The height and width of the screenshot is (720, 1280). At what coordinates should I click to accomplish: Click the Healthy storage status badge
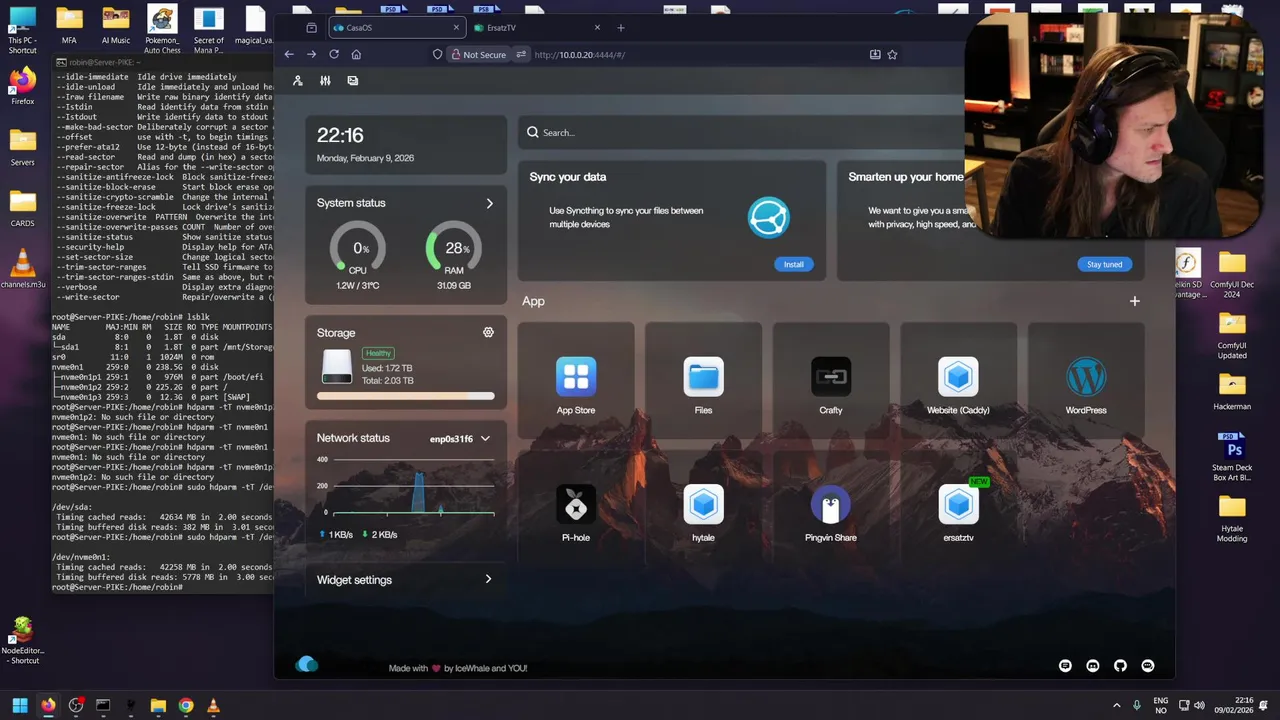pyautogui.click(x=378, y=353)
